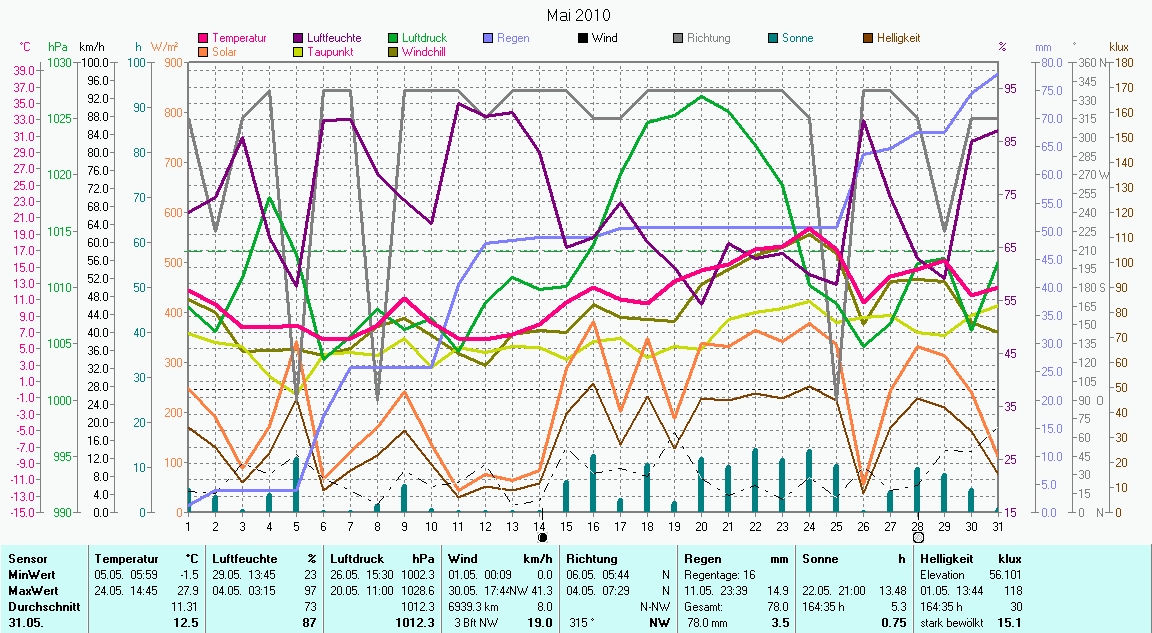Click the pink Temperatur legend swatch
This screenshot has height=633, width=1152.
point(204,38)
